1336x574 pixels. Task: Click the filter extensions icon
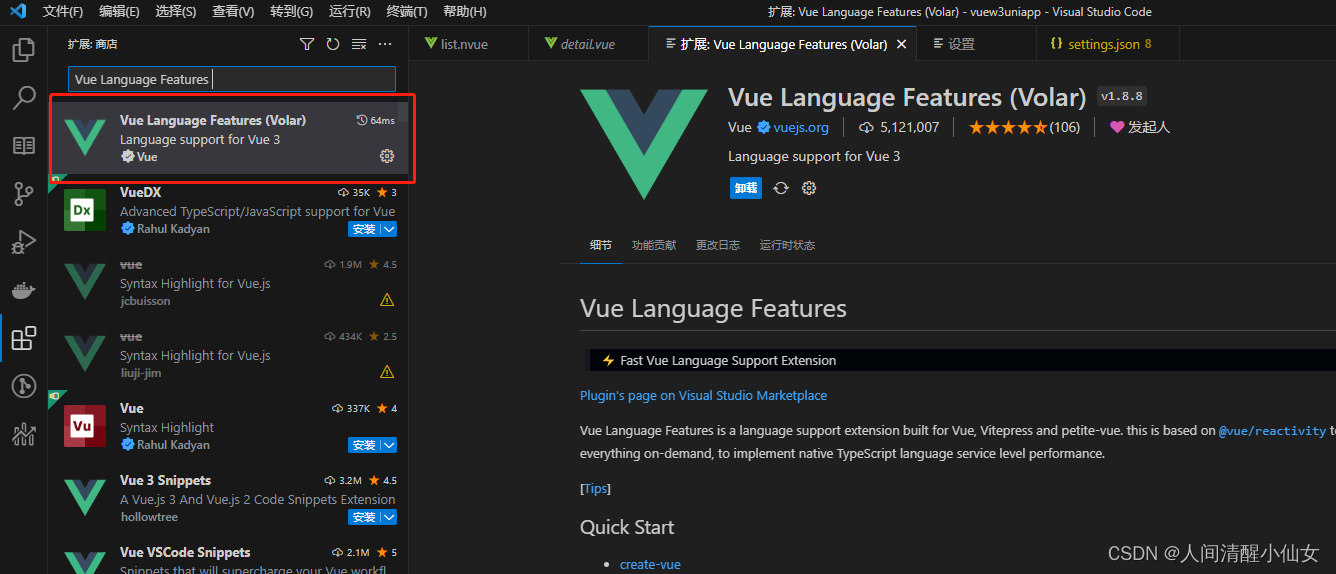[x=307, y=44]
